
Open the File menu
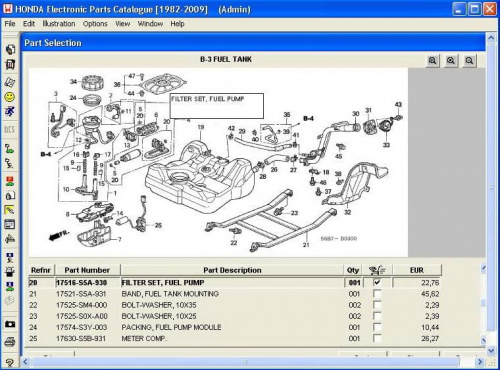point(10,24)
